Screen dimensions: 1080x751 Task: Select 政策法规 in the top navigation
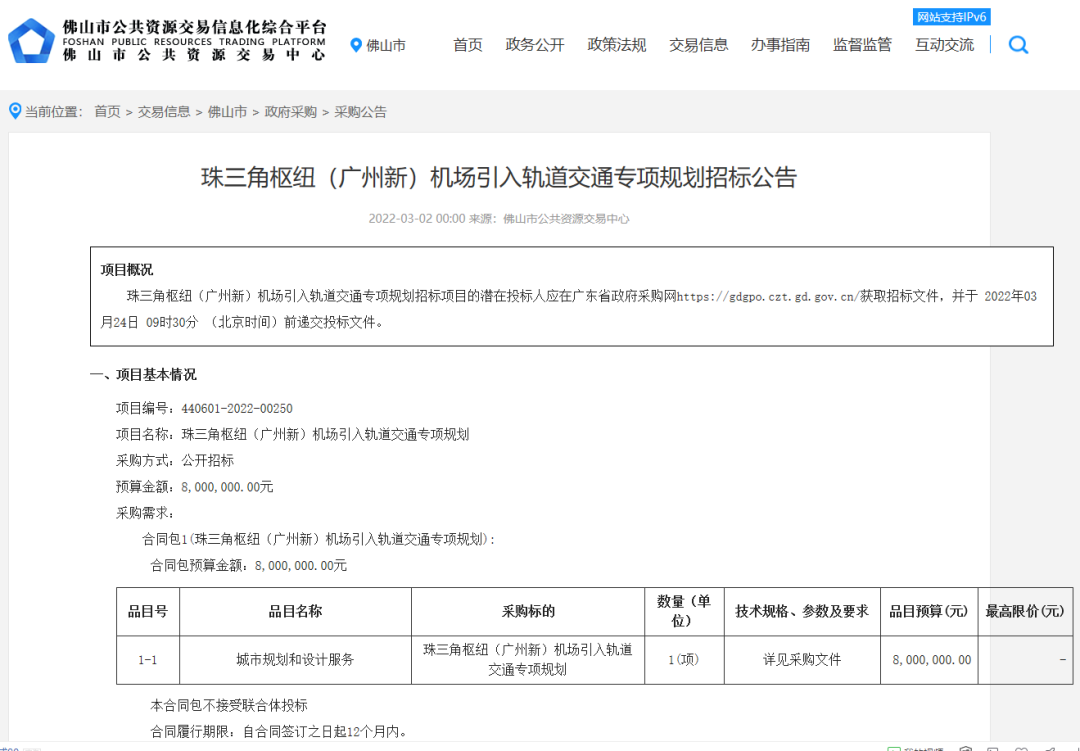coord(617,45)
